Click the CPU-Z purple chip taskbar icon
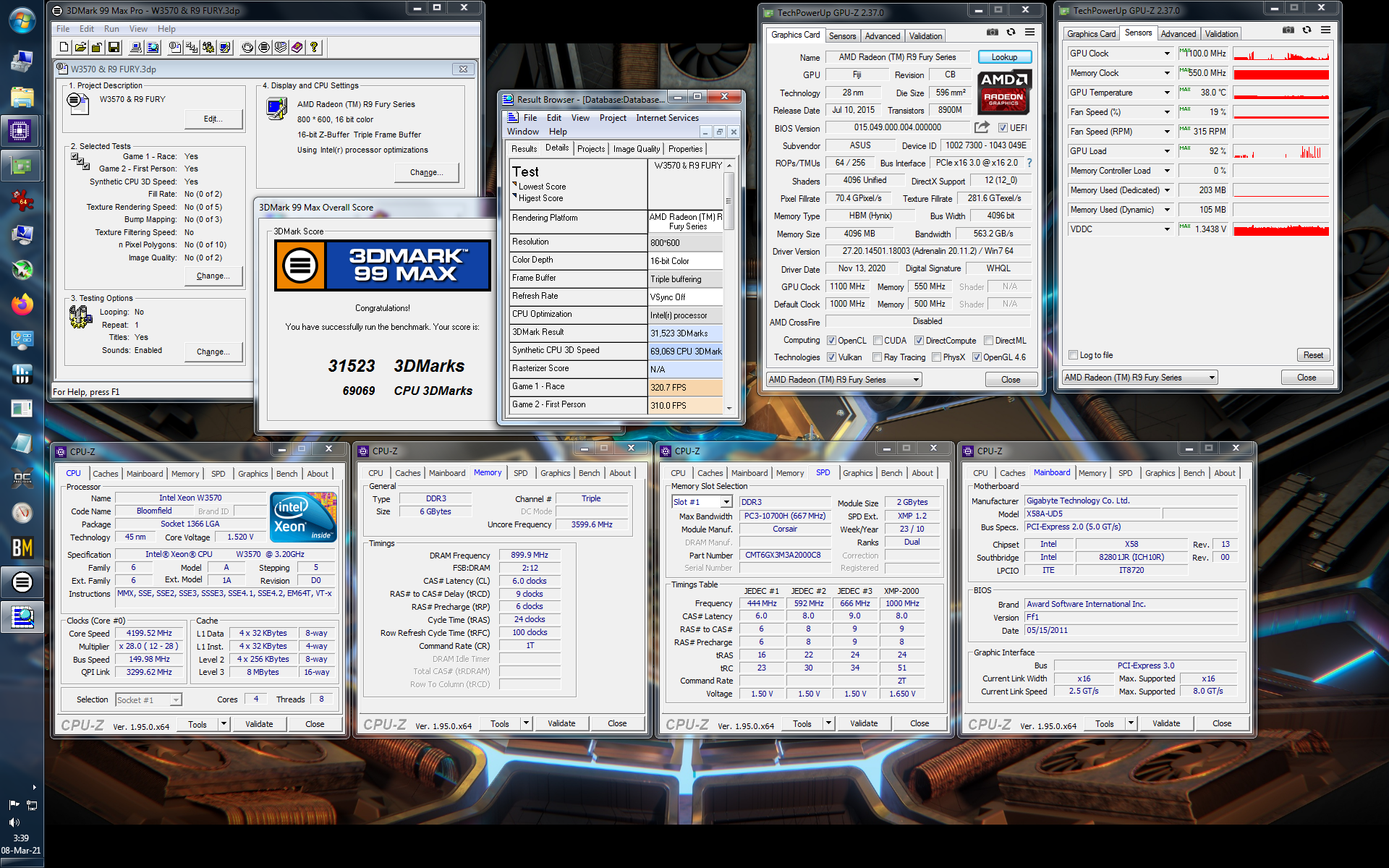The width and height of the screenshot is (1389, 868). [20, 131]
